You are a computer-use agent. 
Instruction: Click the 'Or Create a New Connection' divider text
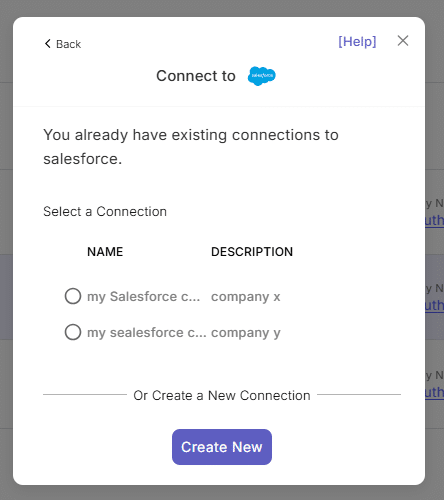click(222, 395)
